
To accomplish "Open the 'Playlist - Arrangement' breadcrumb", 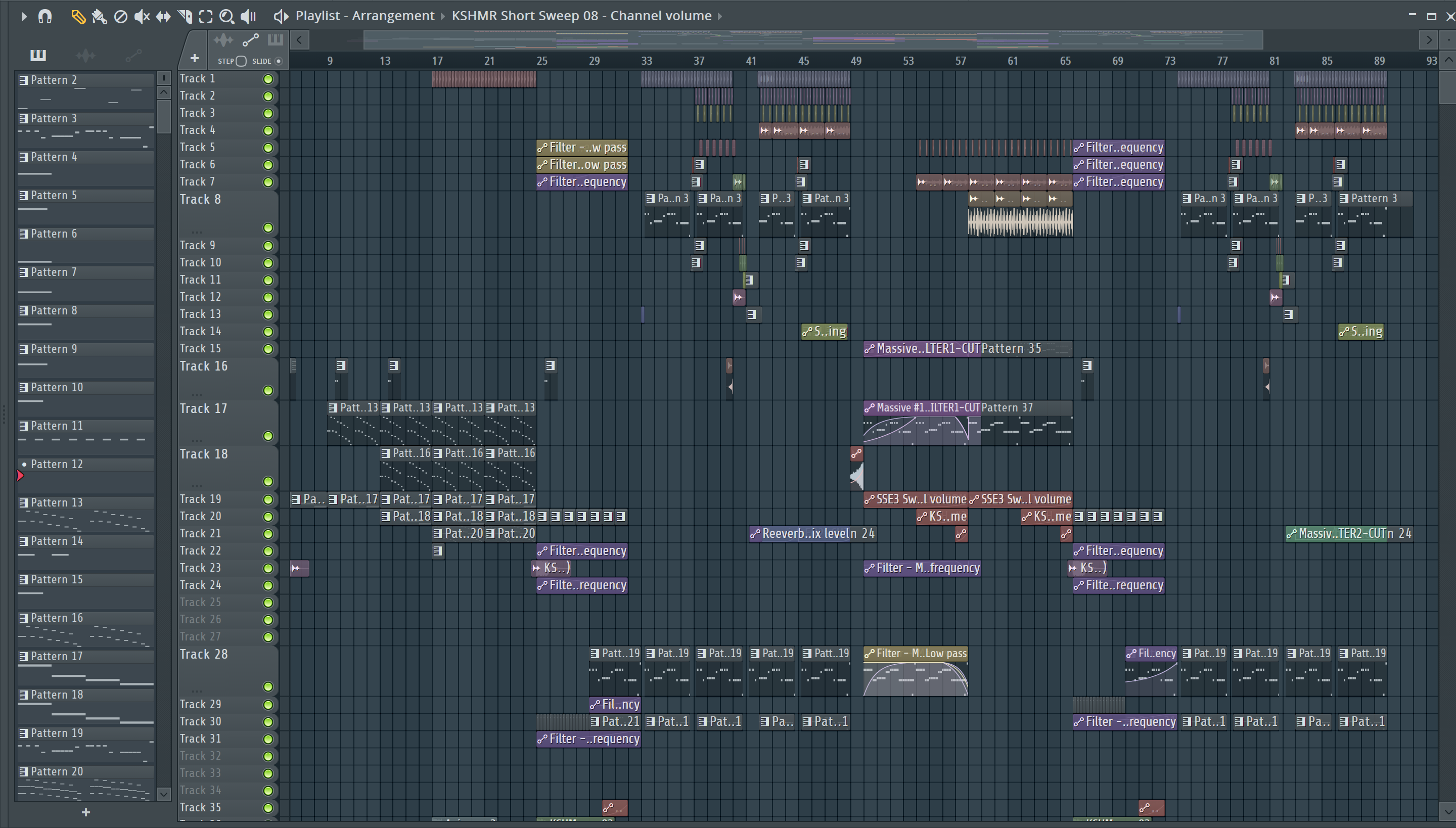I will [x=365, y=16].
